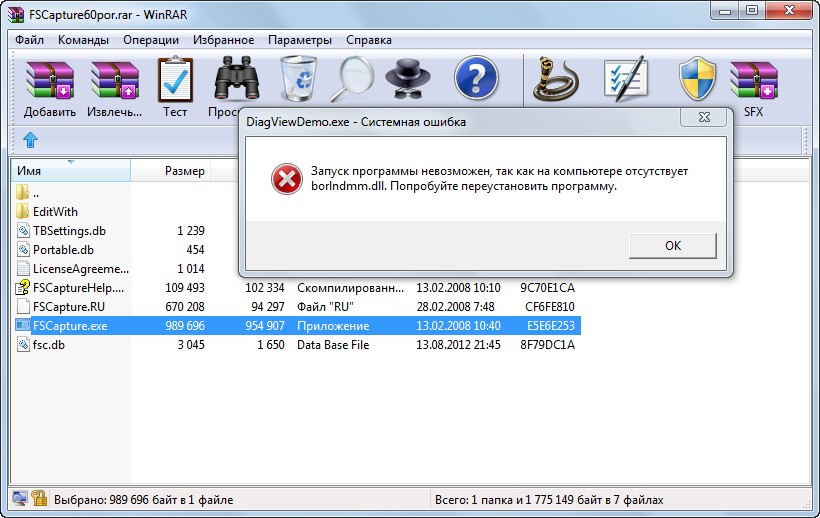This screenshot has height=518, width=820.
Task: Click the SFX archive toolbar icon
Action: (x=754, y=80)
